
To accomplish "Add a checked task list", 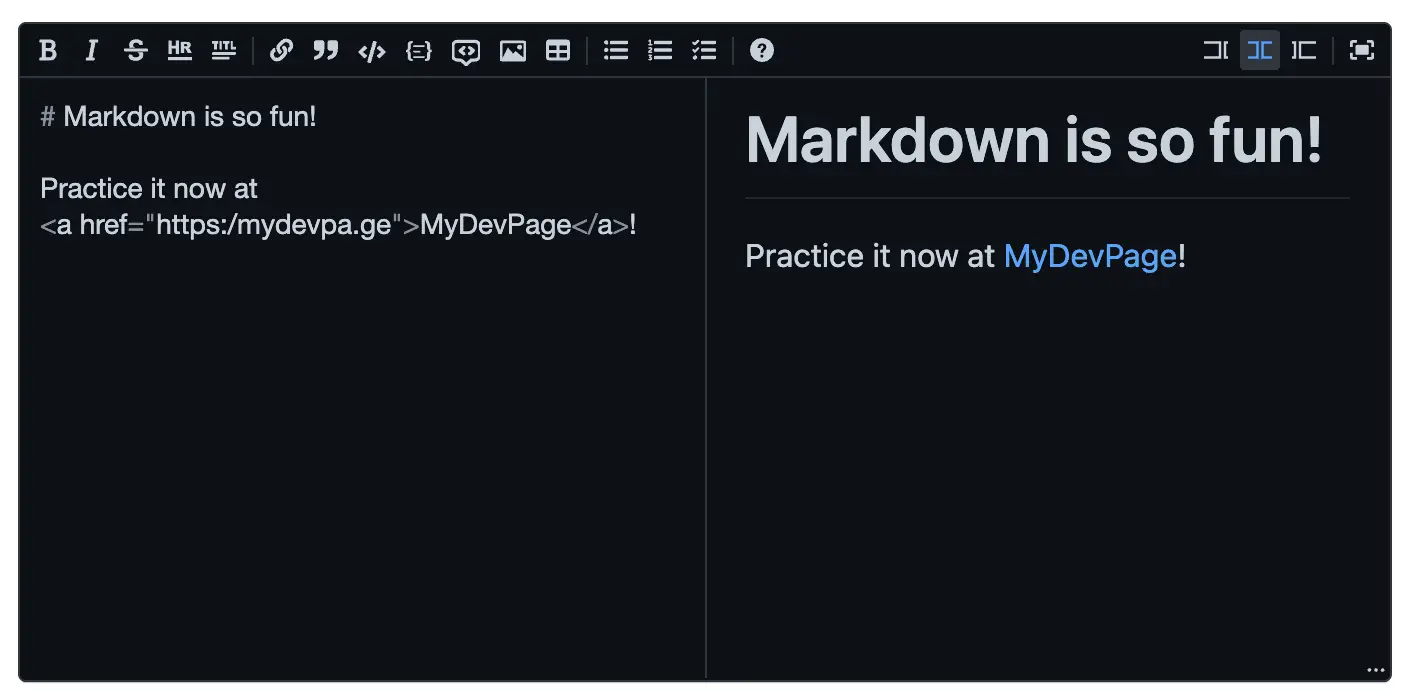I will coord(704,50).
